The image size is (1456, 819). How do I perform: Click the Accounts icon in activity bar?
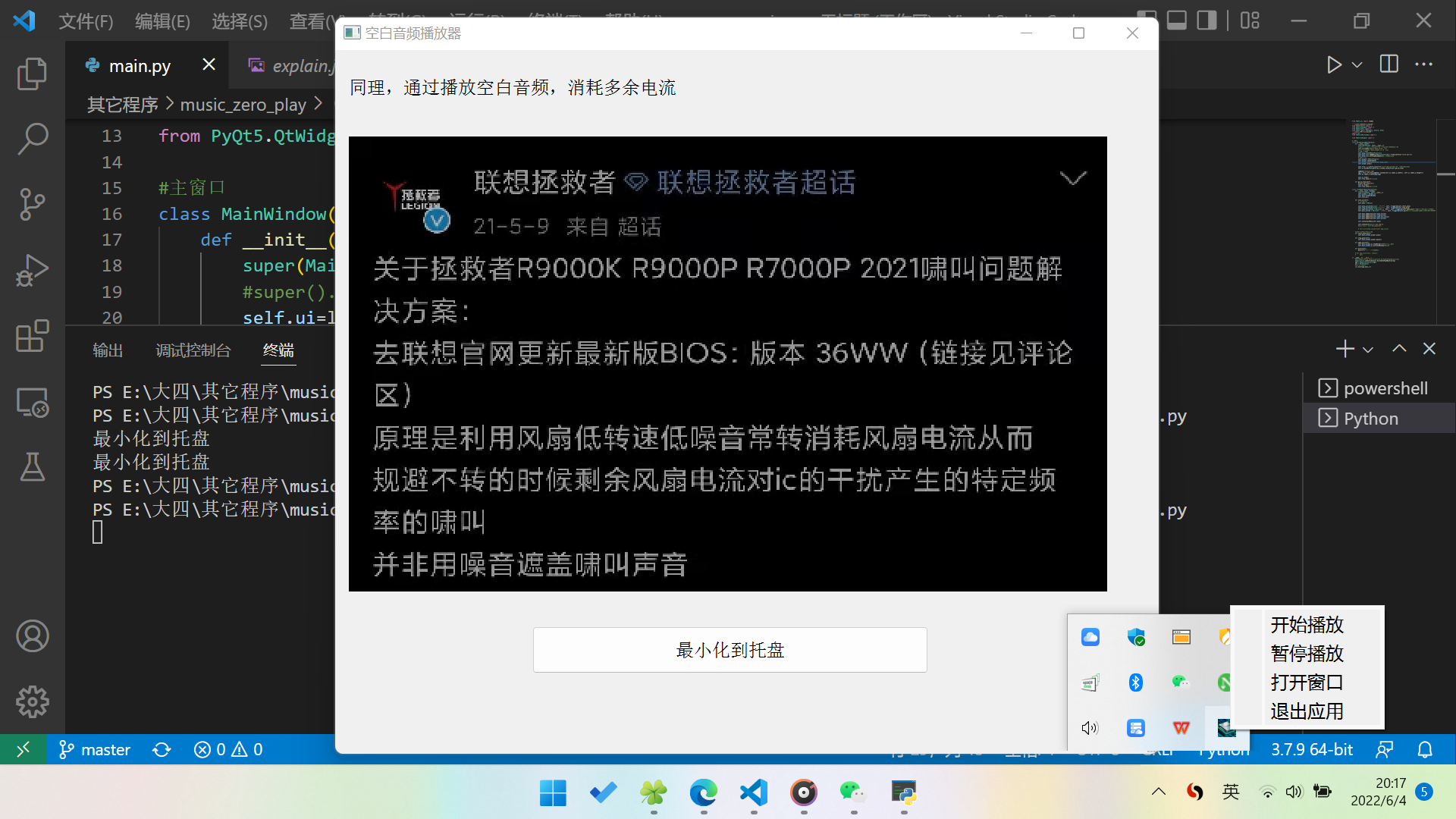[x=32, y=635]
